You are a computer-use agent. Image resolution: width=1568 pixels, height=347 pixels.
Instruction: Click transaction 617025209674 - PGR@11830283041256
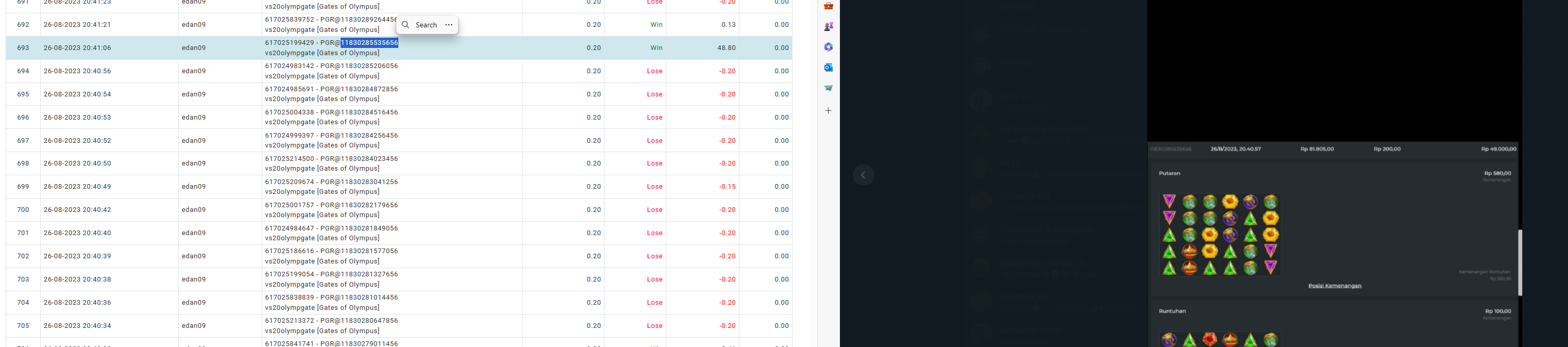click(x=332, y=181)
